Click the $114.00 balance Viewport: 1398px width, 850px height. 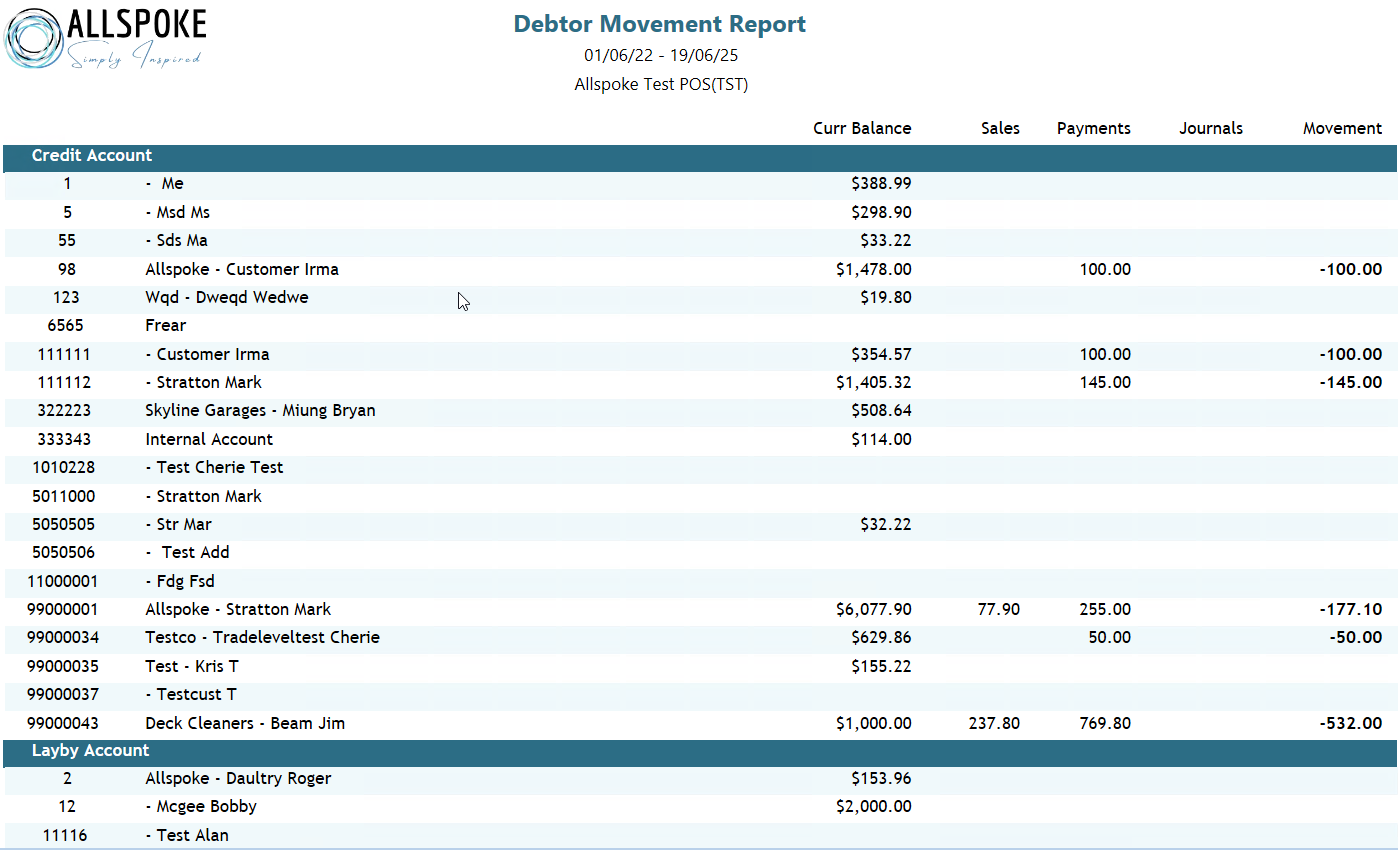coord(881,439)
